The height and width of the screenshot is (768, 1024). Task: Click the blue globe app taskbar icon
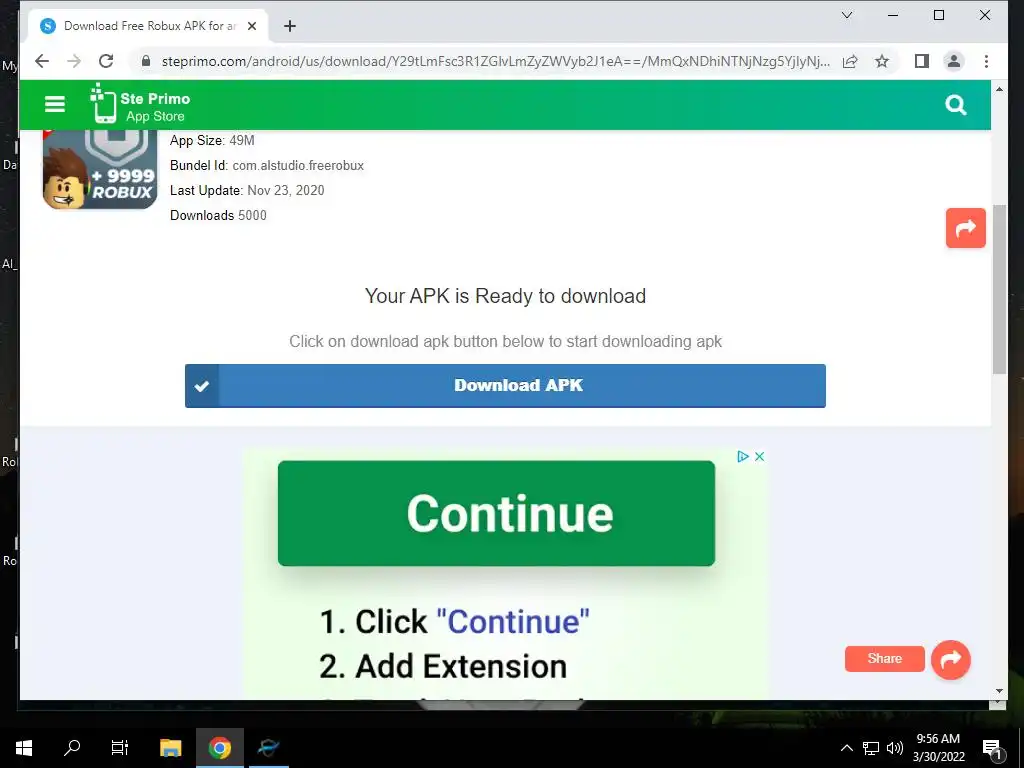(x=268, y=748)
